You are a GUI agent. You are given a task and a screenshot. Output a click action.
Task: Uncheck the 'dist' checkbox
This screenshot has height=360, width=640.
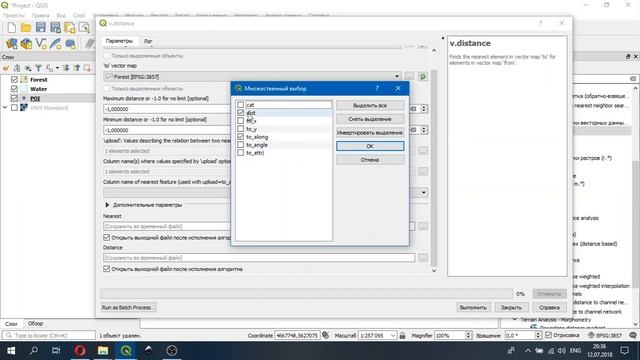[240, 113]
